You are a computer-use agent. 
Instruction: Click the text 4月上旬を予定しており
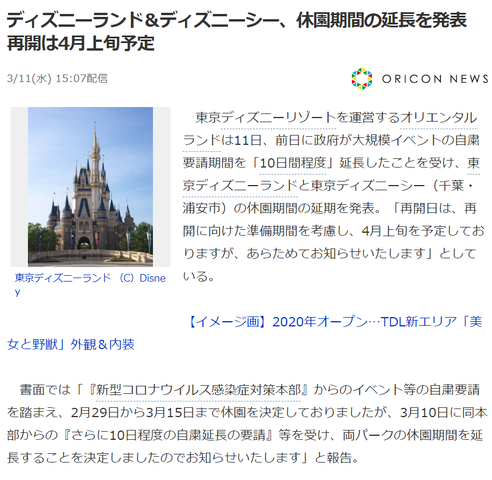pos(423,231)
